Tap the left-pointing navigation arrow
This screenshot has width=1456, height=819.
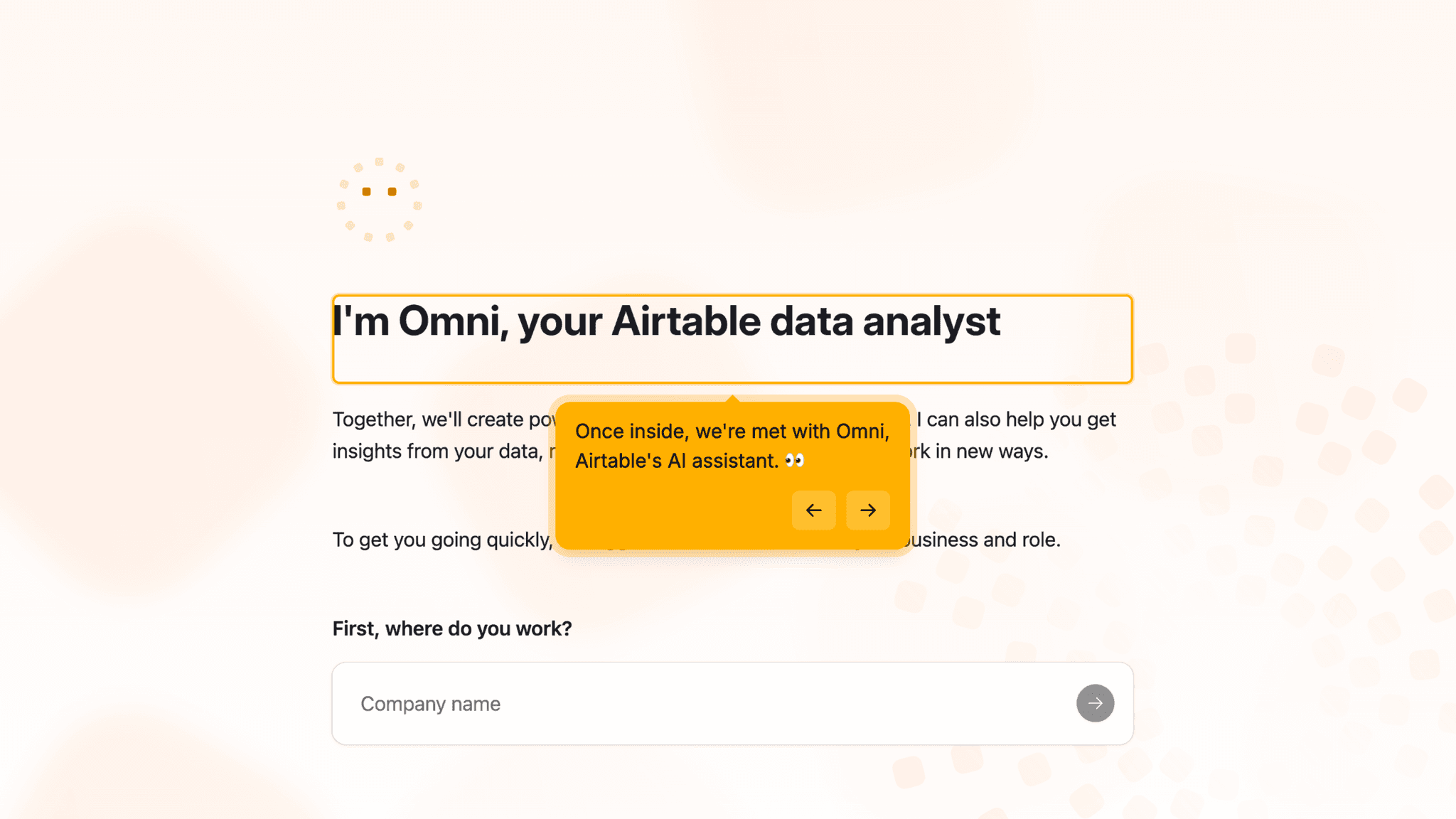tap(813, 510)
